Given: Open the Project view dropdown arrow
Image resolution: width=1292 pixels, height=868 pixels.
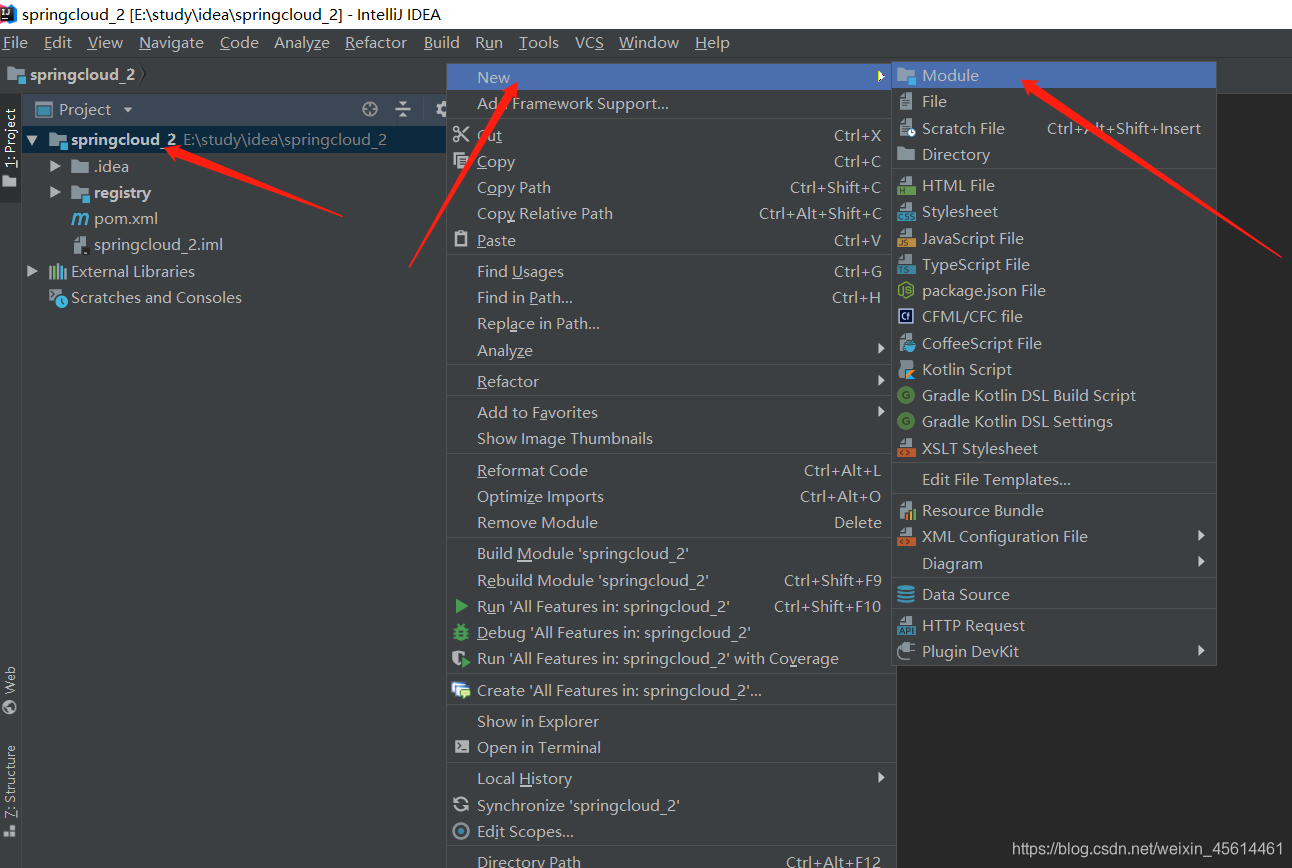Looking at the screenshot, I should [127, 110].
